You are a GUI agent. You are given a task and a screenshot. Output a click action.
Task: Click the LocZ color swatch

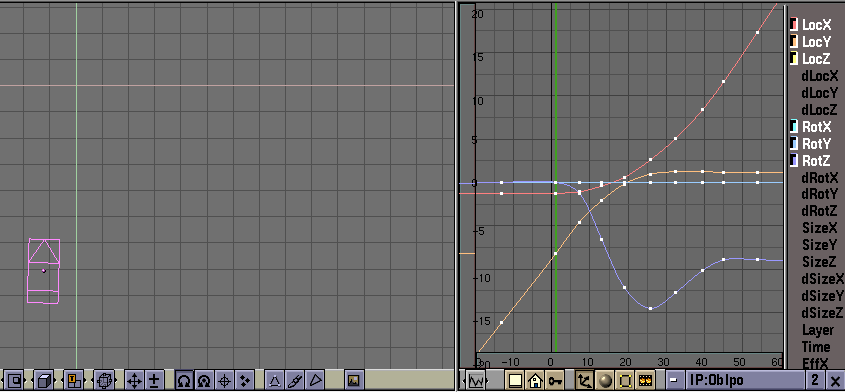[x=794, y=58]
